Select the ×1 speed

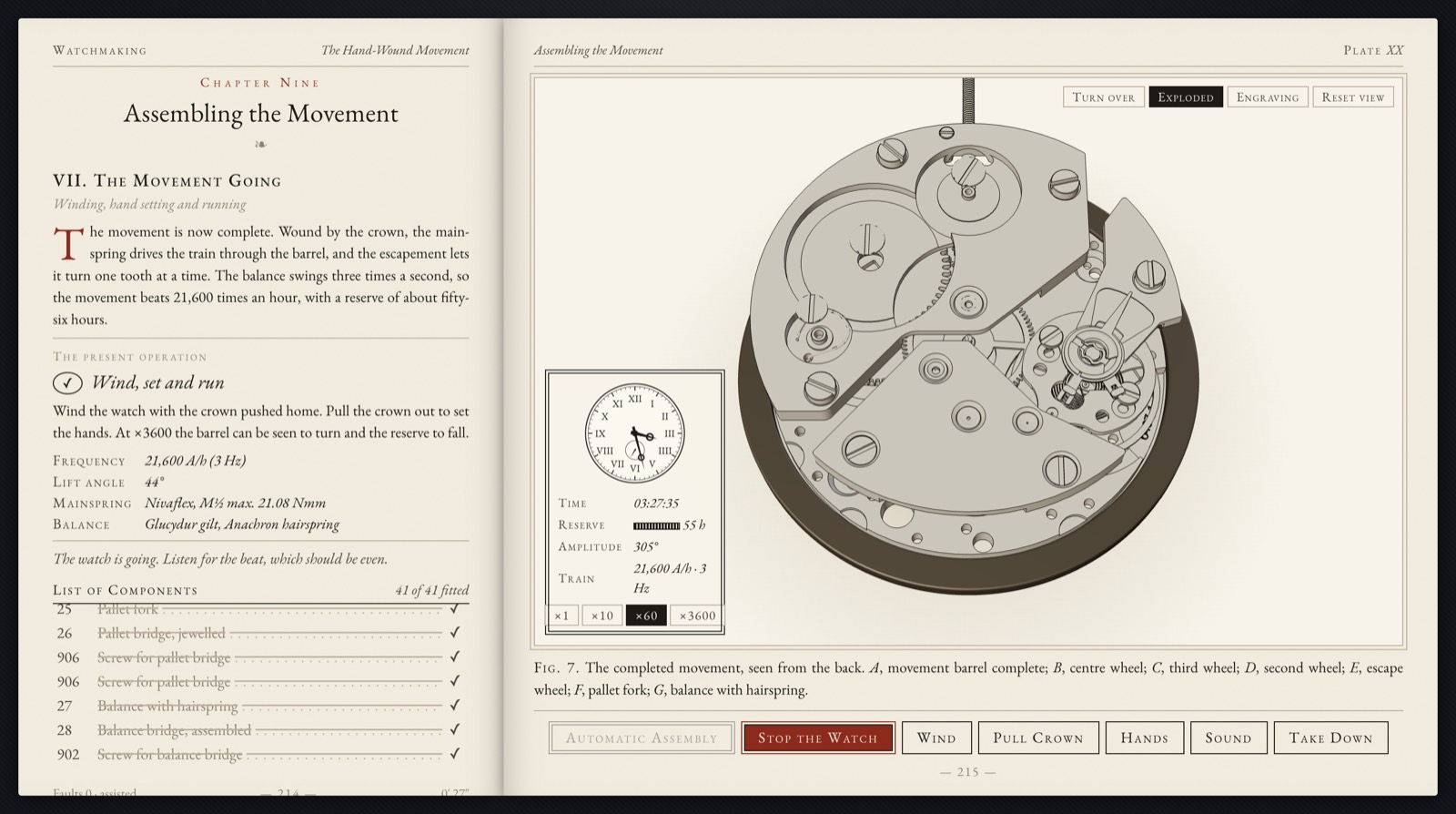[562, 616]
